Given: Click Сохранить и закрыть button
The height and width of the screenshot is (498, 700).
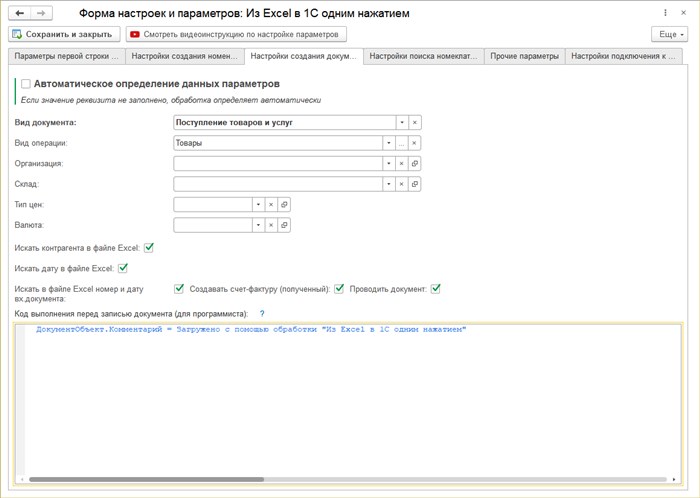Looking at the screenshot, I should tap(64, 34).
